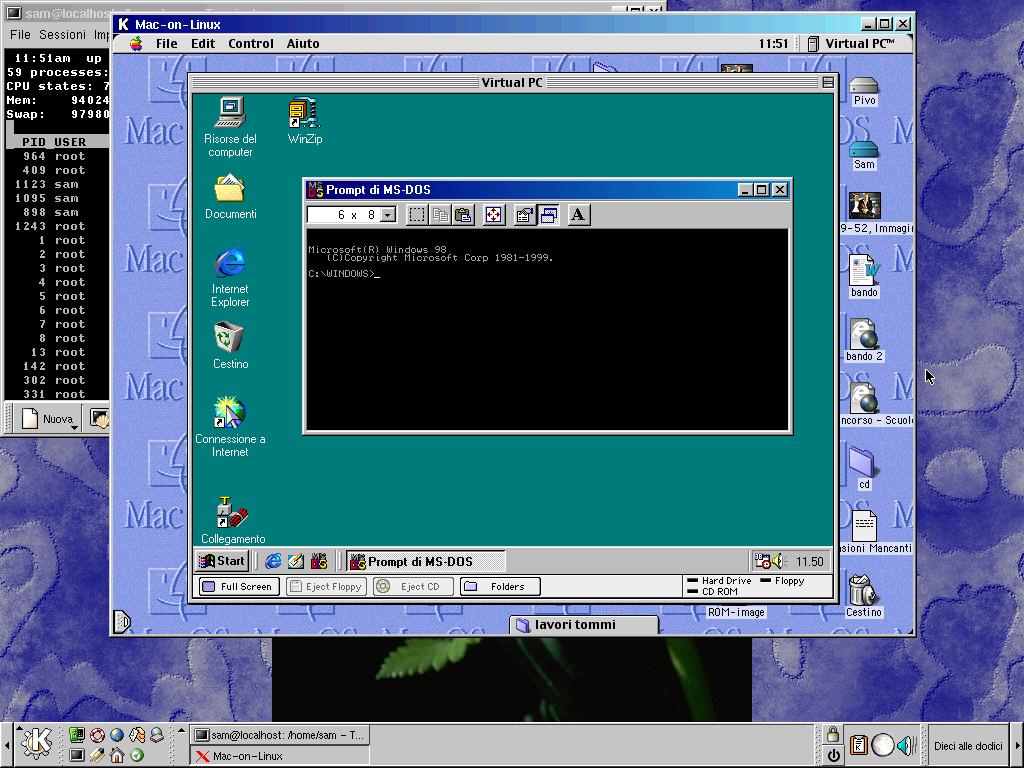The image size is (1024, 768).
Task: Select the Windows Cestino recycle bin icon
Action: coord(230,346)
